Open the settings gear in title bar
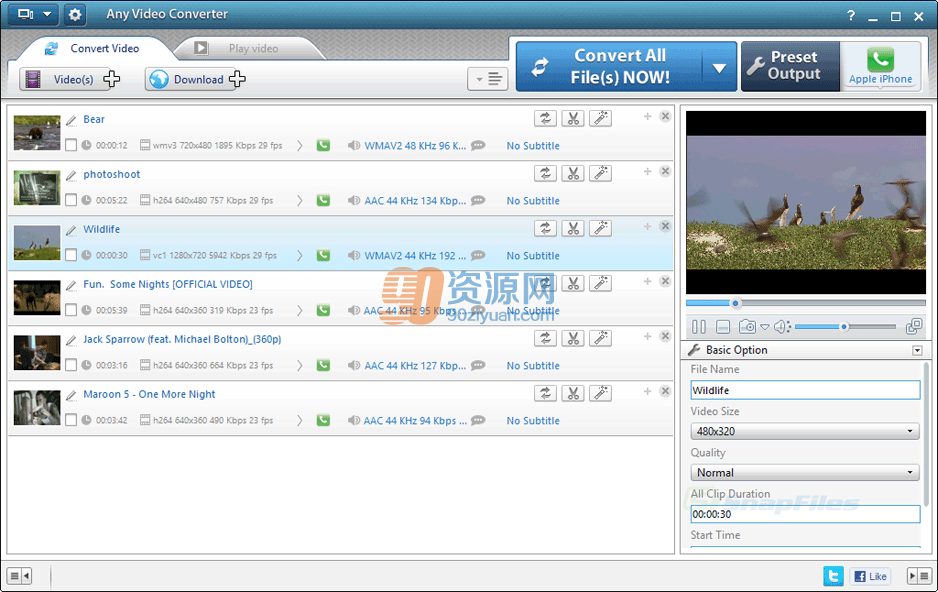 (75, 14)
